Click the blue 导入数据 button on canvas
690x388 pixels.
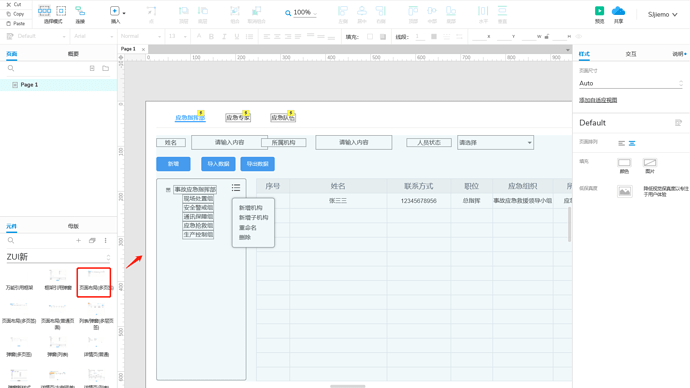pos(218,164)
